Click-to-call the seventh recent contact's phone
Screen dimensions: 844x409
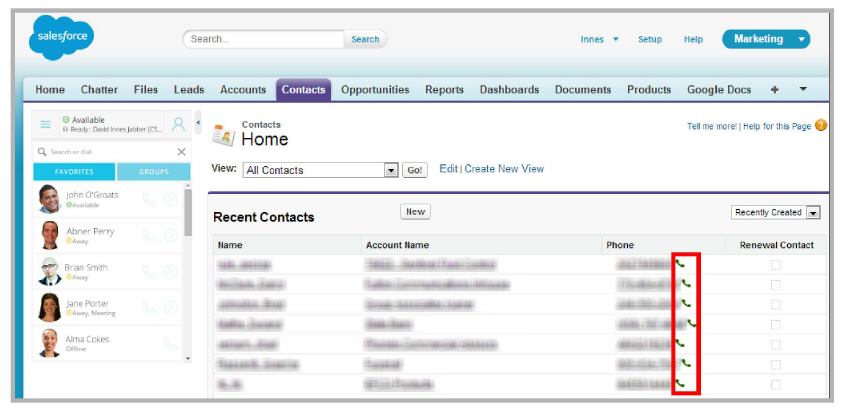[680, 383]
